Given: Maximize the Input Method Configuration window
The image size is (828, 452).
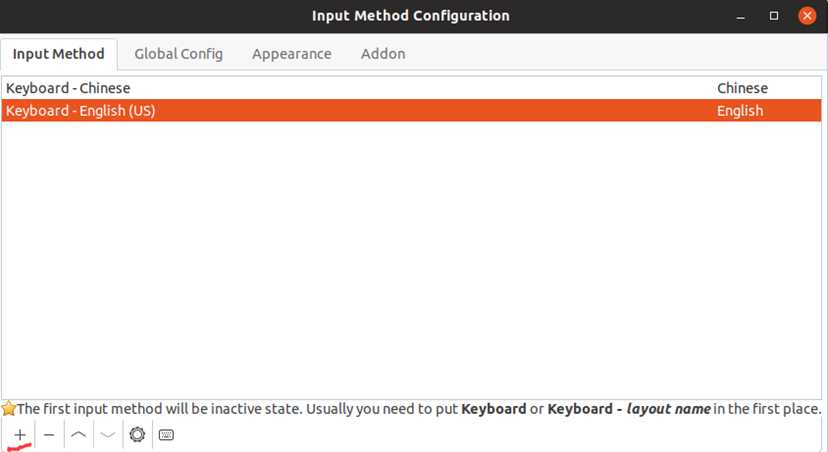Looking at the screenshot, I should click(774, 16).
